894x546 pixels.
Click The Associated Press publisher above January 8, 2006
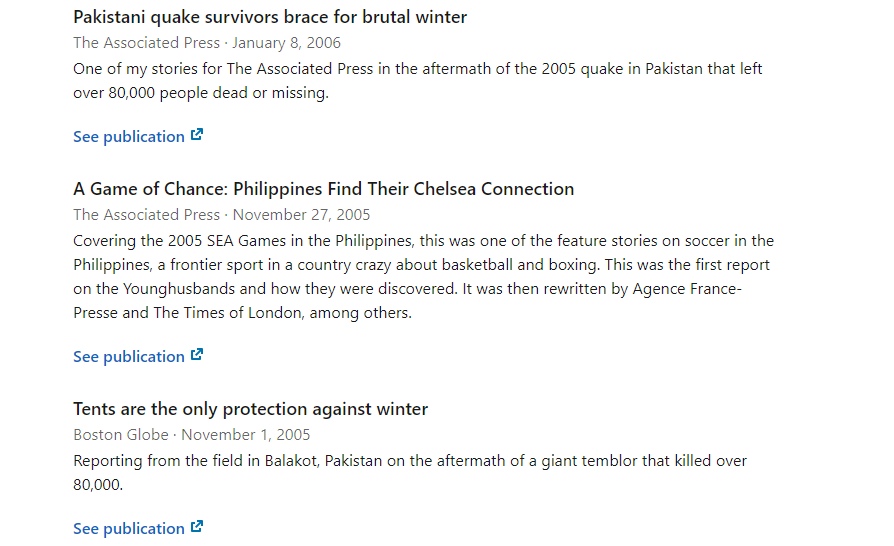146,43
